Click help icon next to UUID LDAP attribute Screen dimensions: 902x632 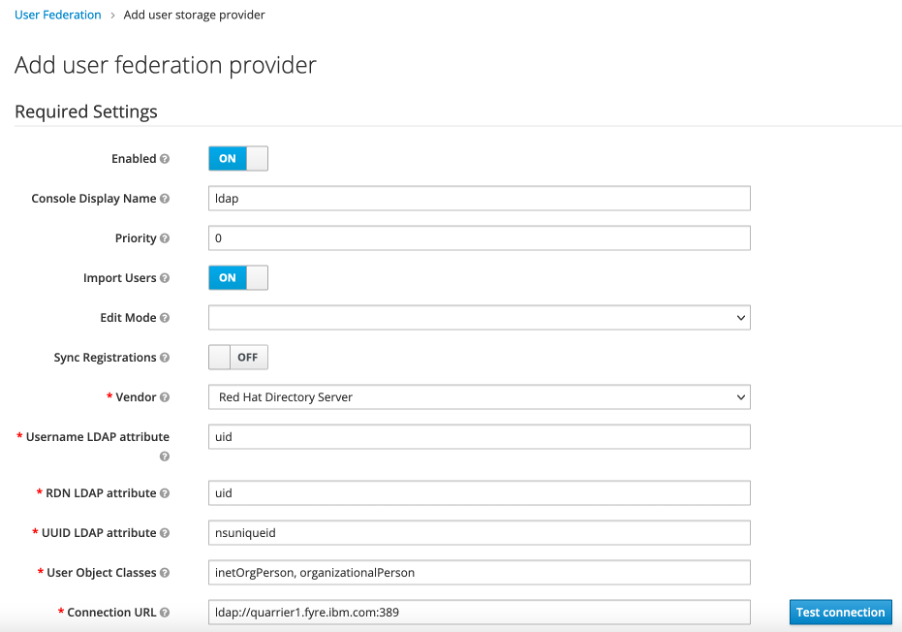[x=165, y=533]
